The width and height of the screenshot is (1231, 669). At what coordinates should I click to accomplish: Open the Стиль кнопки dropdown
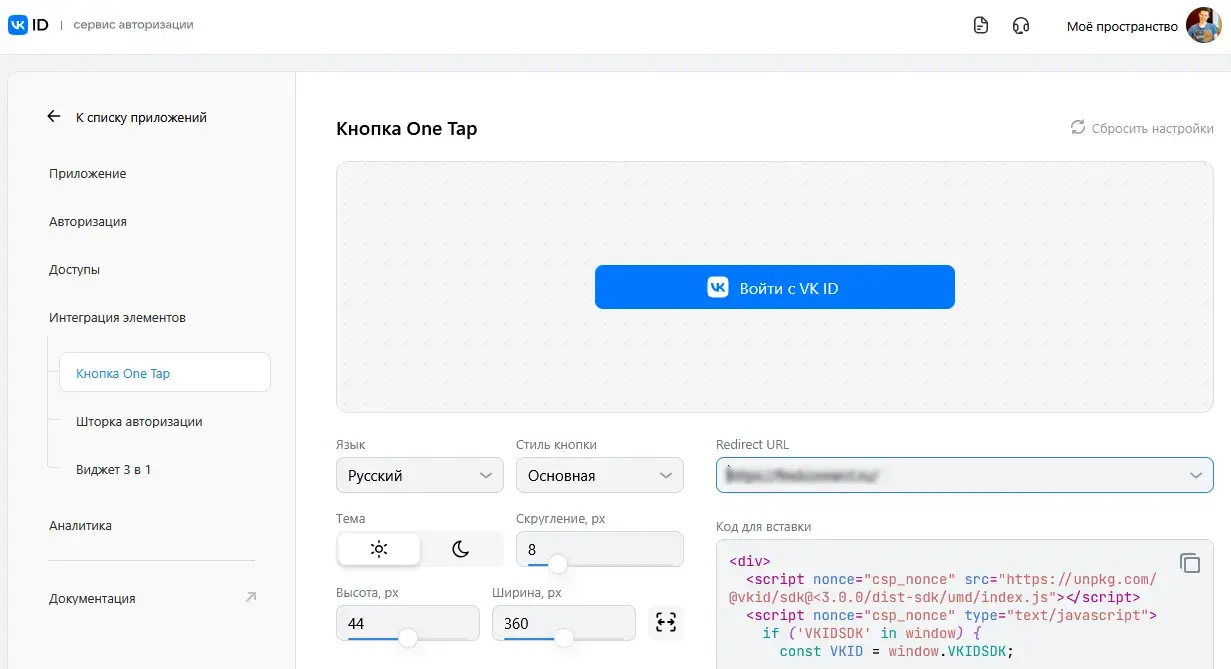click(x=600, y=475)
